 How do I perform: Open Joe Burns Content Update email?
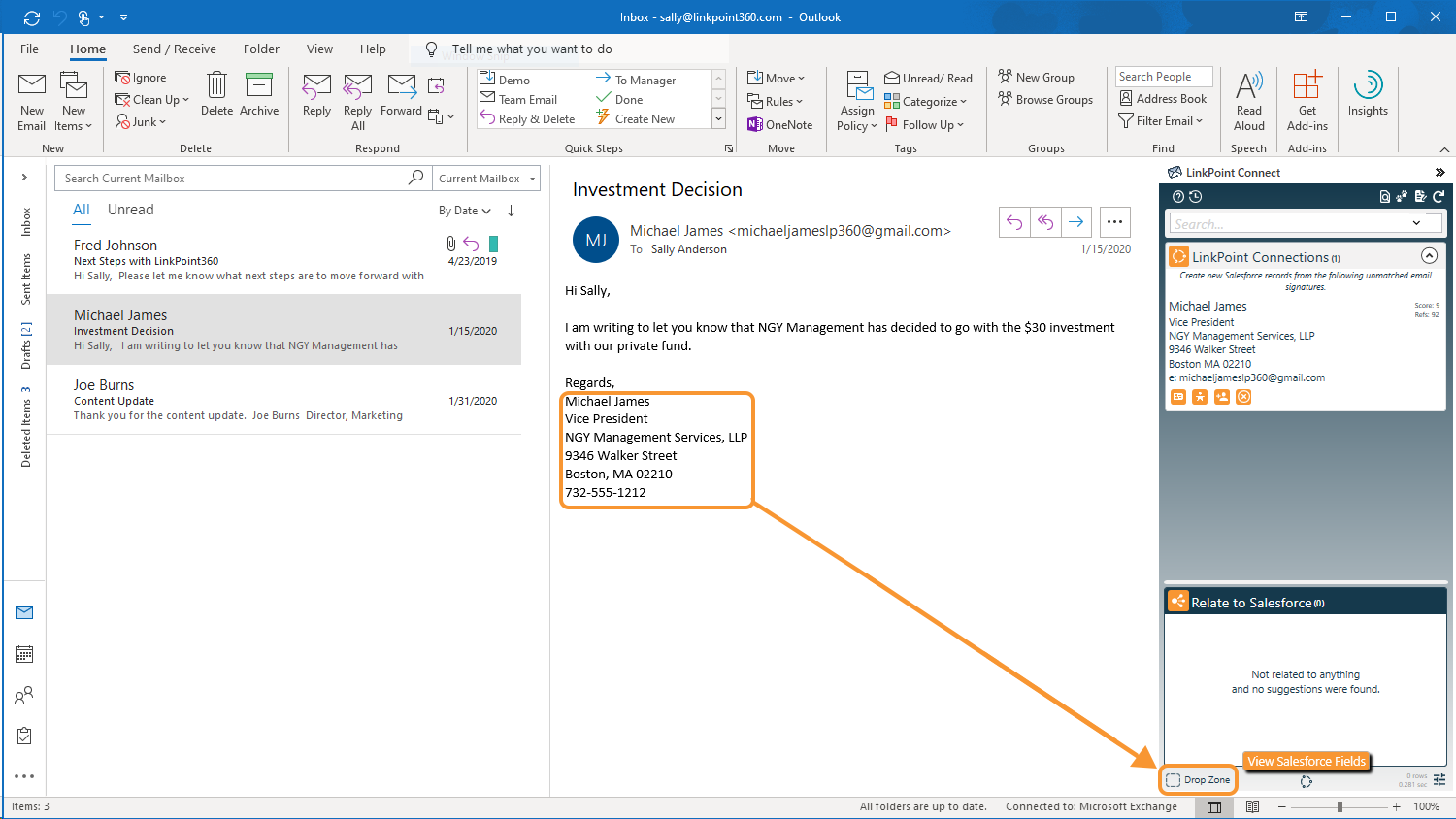(284, 400)
